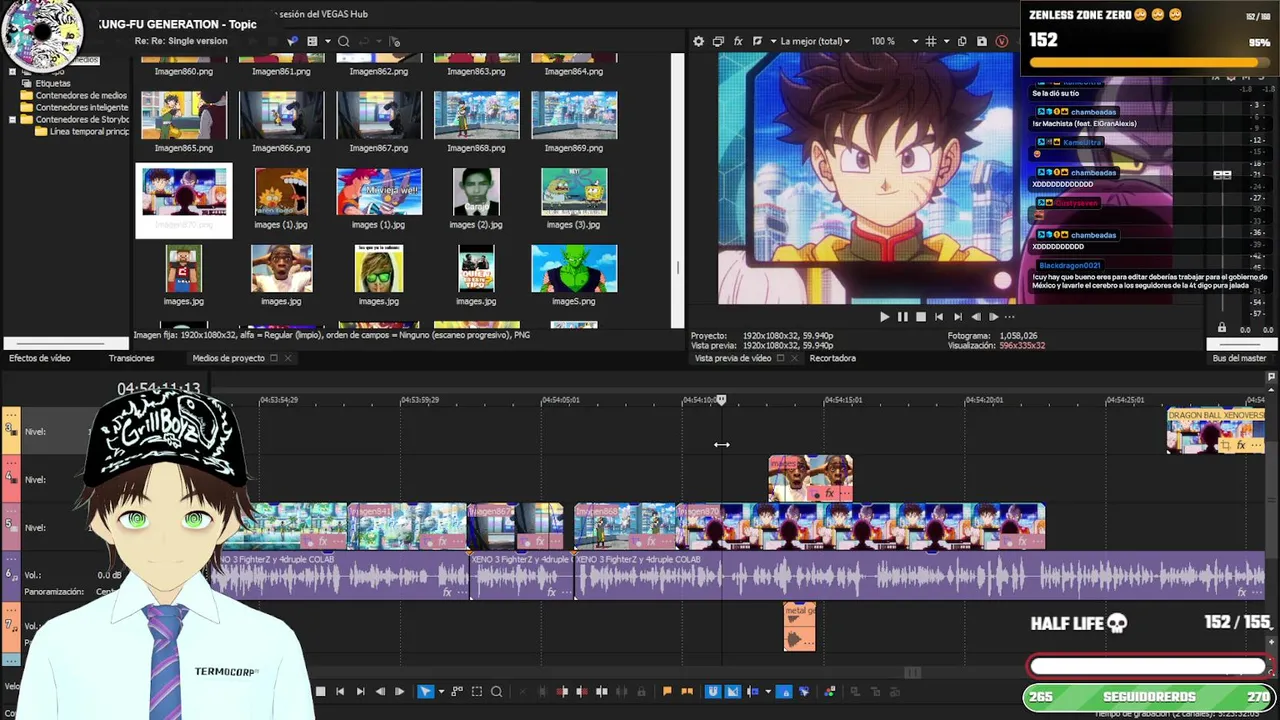The height and width of the screenshot is (720, 1280).
Task: Toggle lock envelopes to events icon
Action: (x=784, y=691)
